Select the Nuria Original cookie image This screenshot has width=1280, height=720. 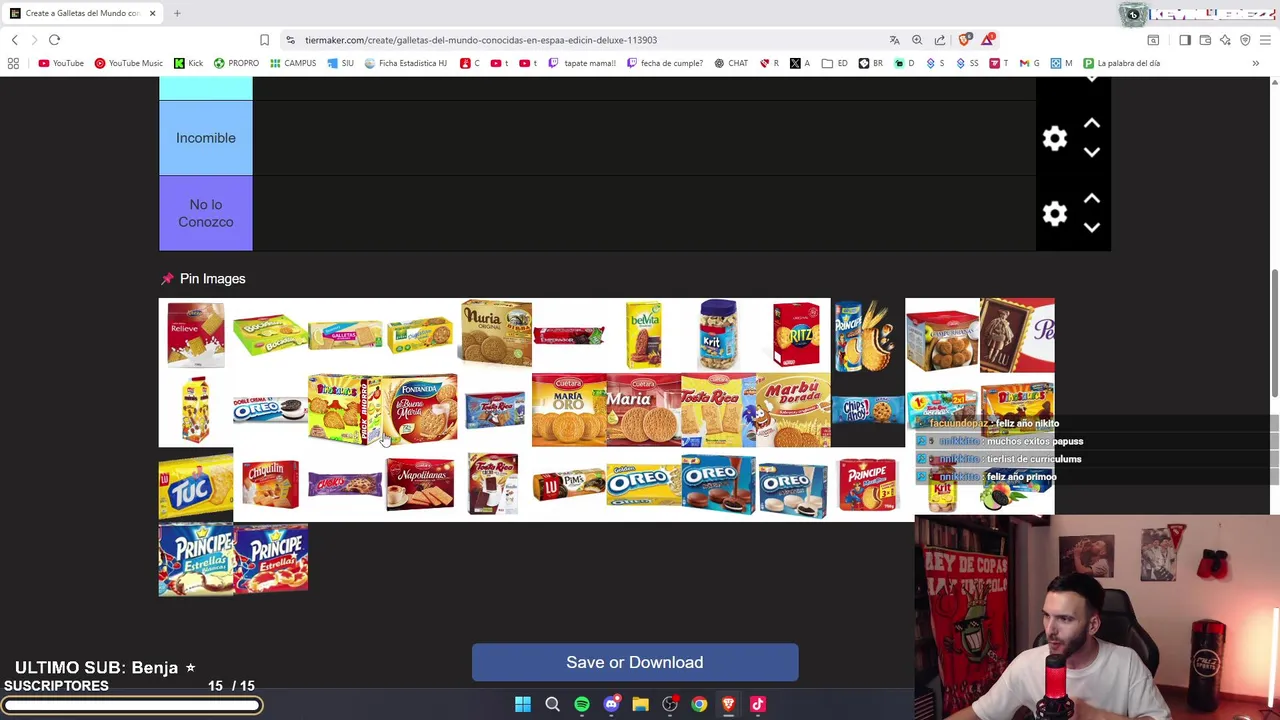(495, 333)
